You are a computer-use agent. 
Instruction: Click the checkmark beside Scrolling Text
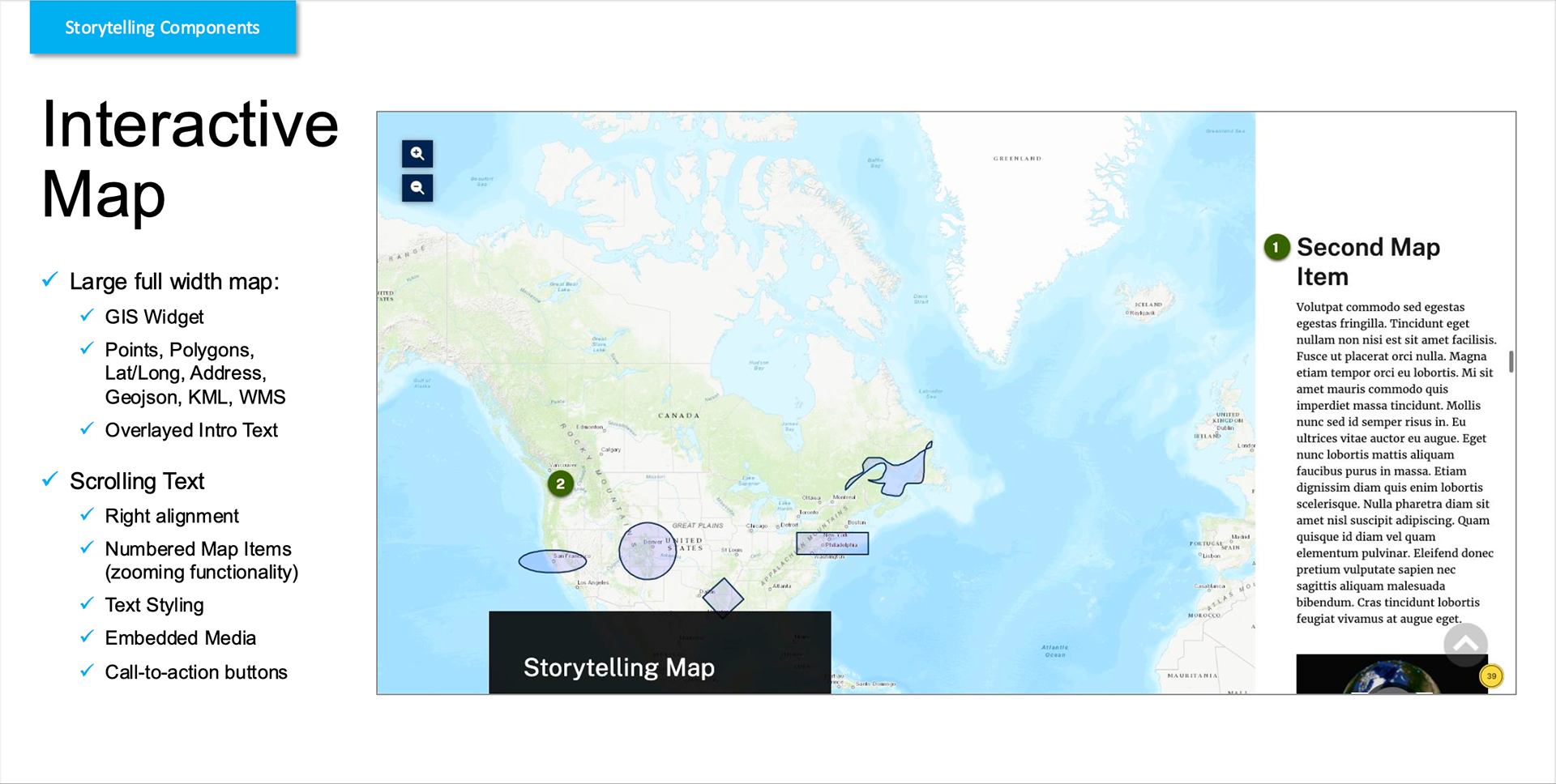tap(50, 480)
